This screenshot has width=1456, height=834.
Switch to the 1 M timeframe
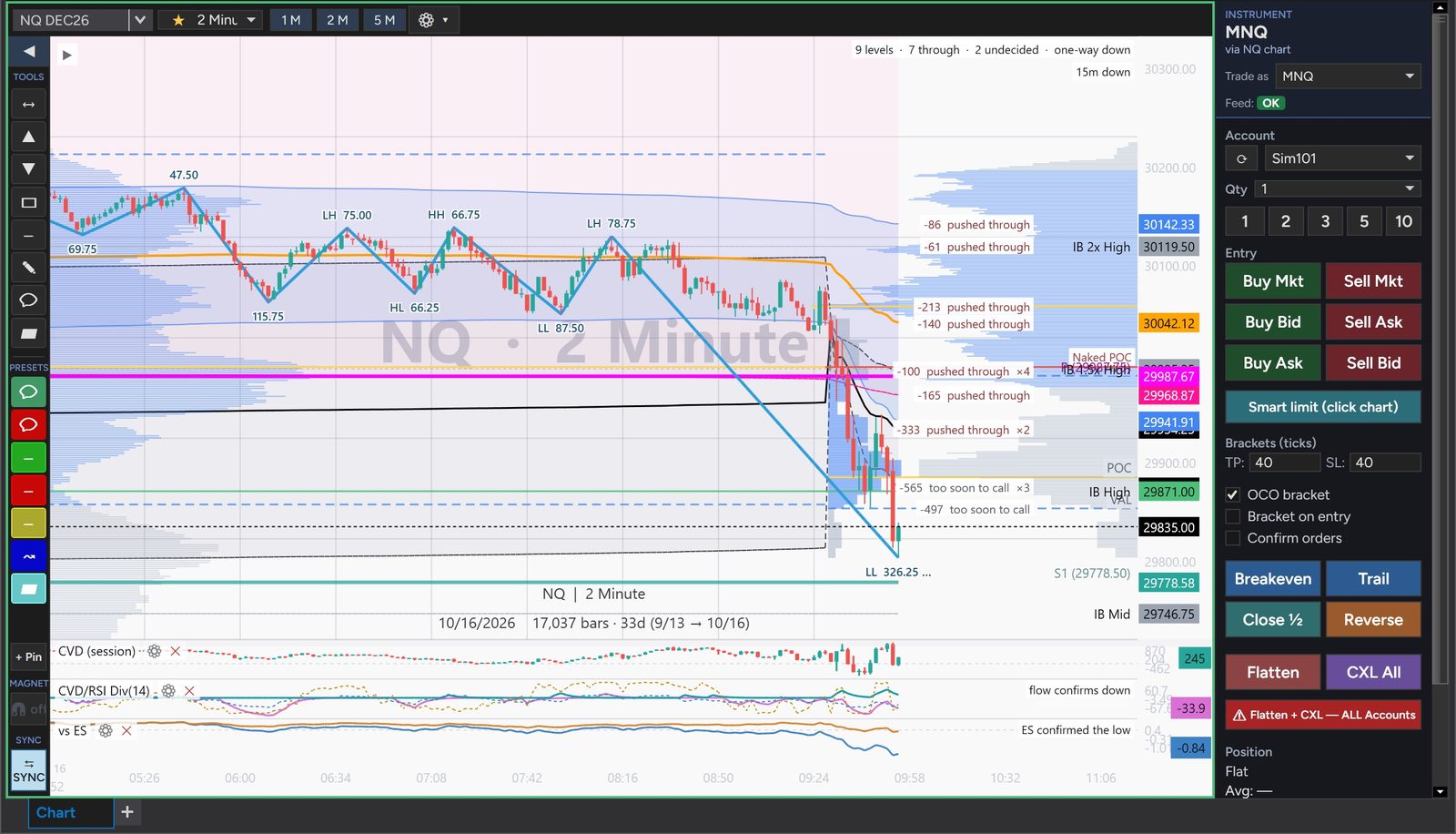(290, 20)
